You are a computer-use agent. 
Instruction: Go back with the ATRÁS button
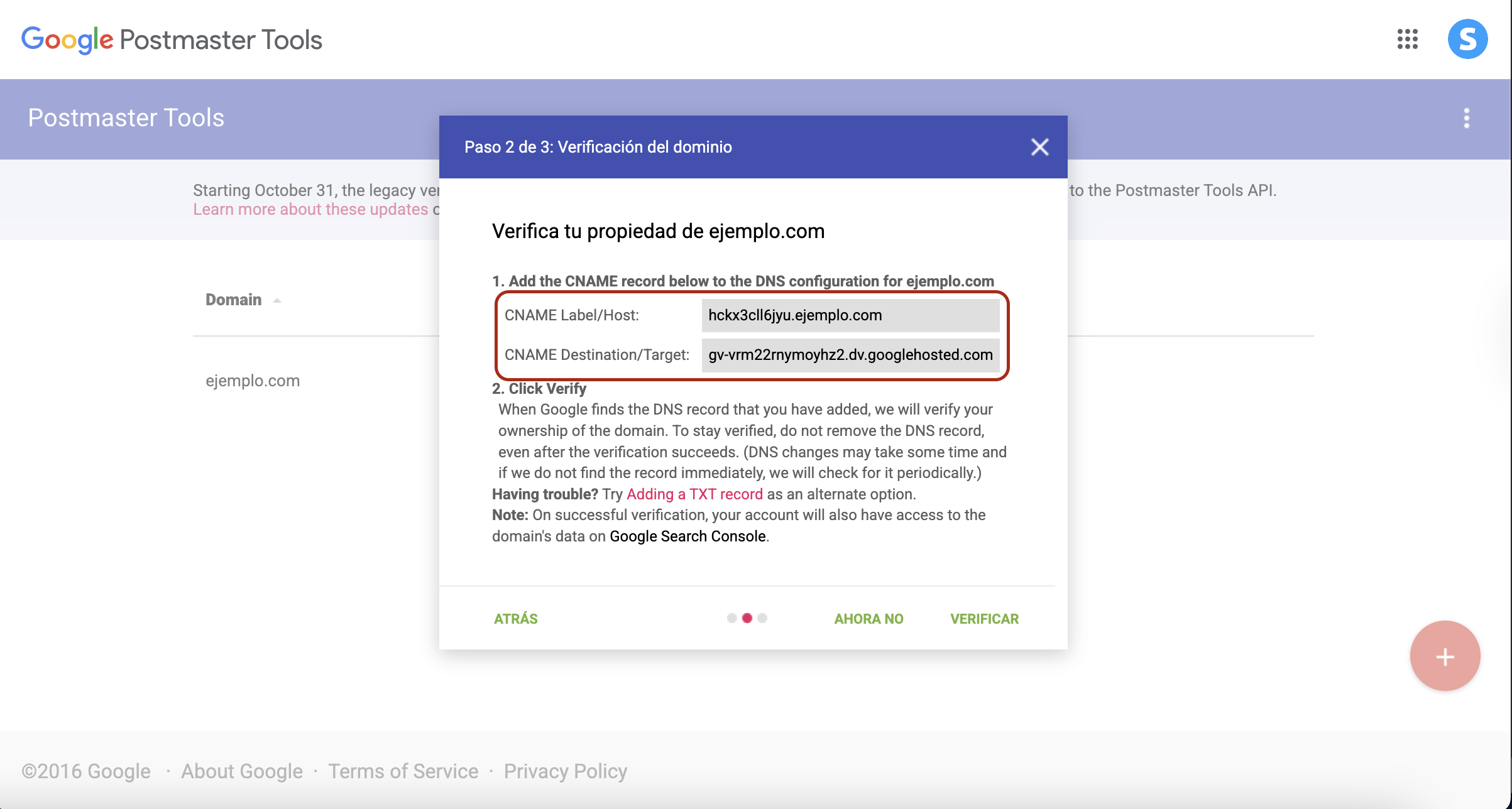(515, 619)
